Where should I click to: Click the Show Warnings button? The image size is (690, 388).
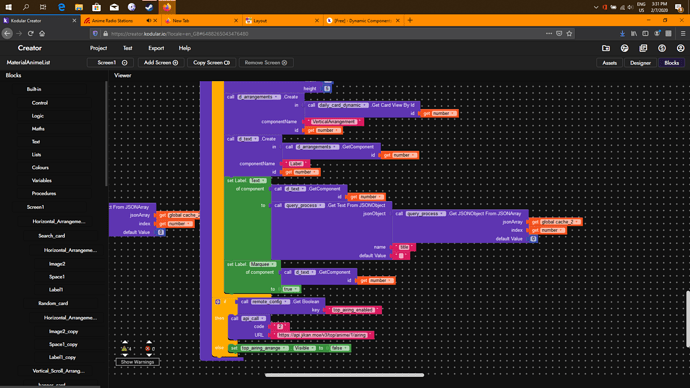(138, 362)
